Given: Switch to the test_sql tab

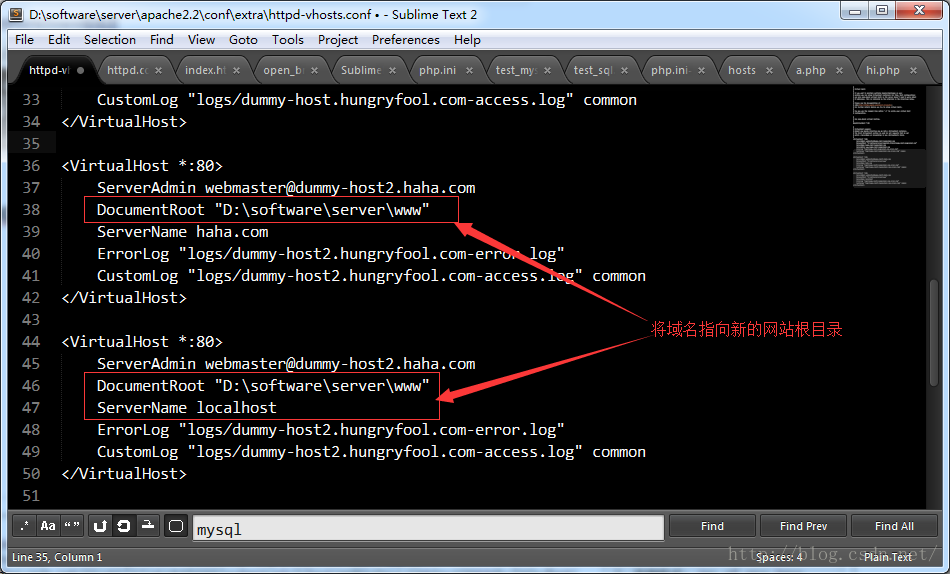Looking at the screenshot, I should tap(593, 70).
